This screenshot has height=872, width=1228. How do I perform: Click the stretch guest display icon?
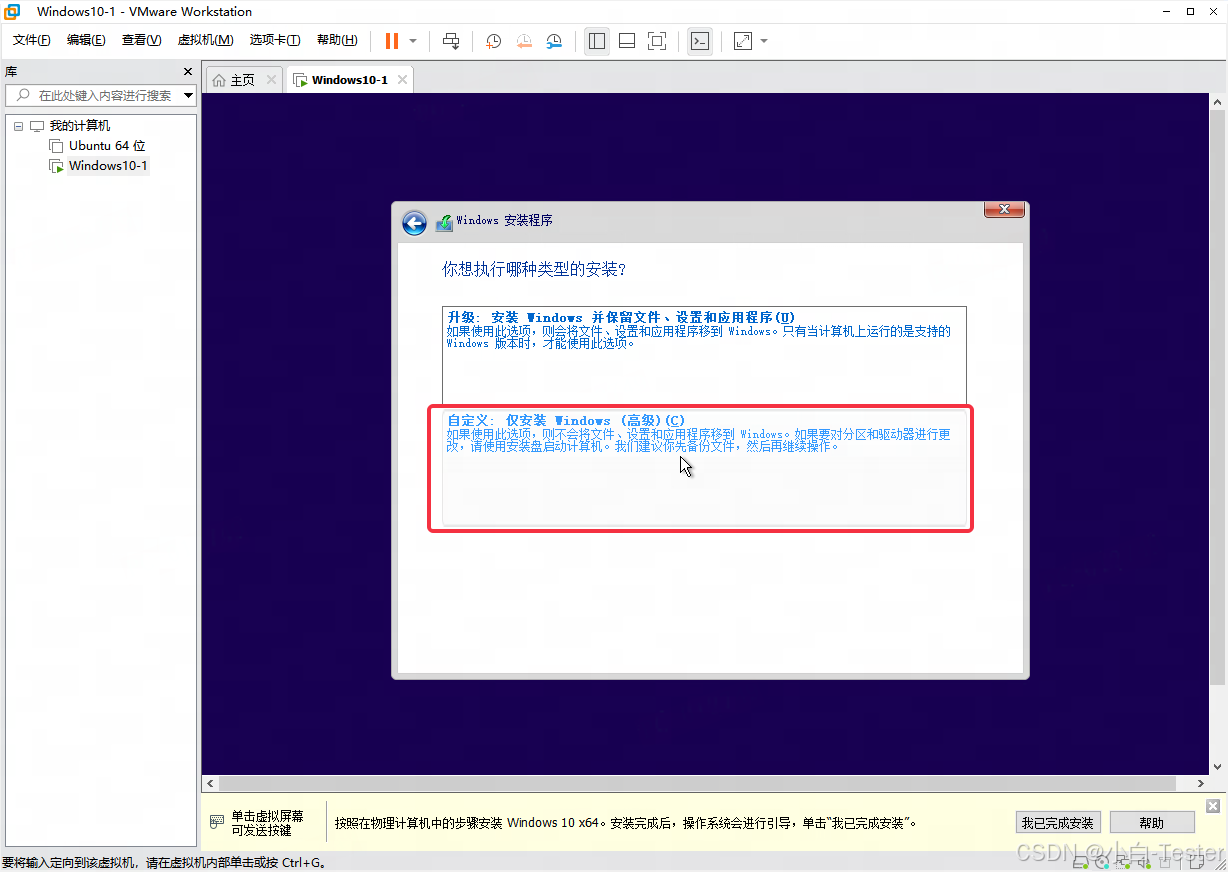click(743, 41)
